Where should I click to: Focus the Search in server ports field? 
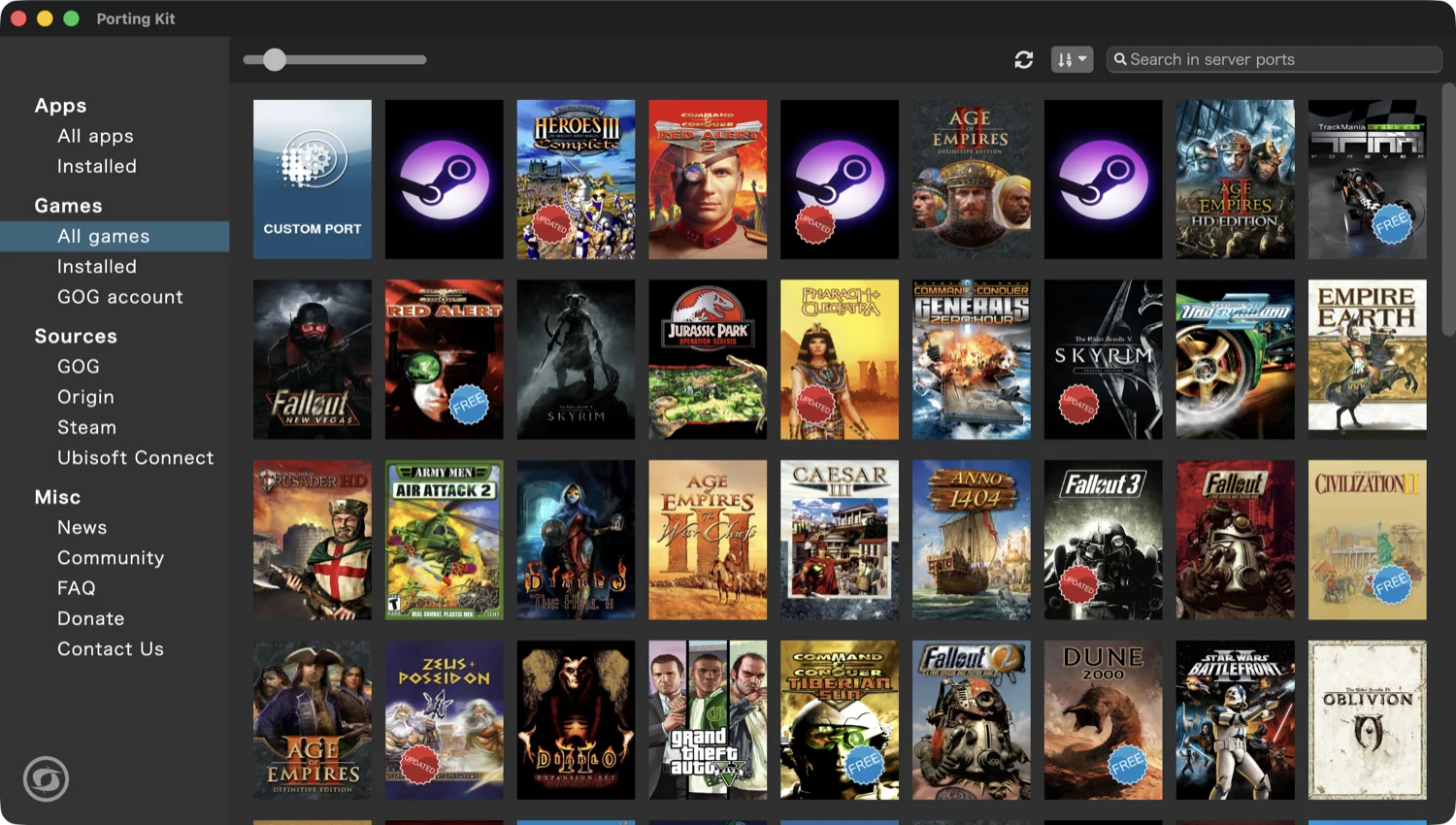(x=1274, y=59)
